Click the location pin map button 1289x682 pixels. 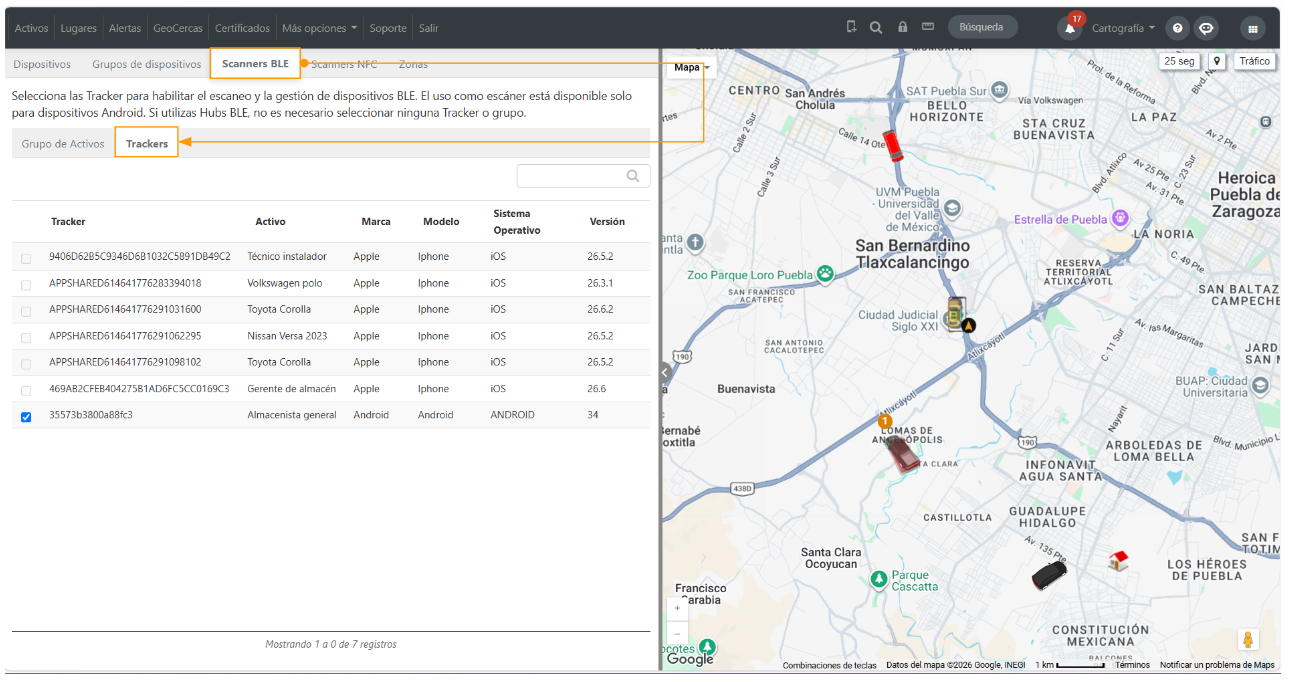[x=1217, y=61]
